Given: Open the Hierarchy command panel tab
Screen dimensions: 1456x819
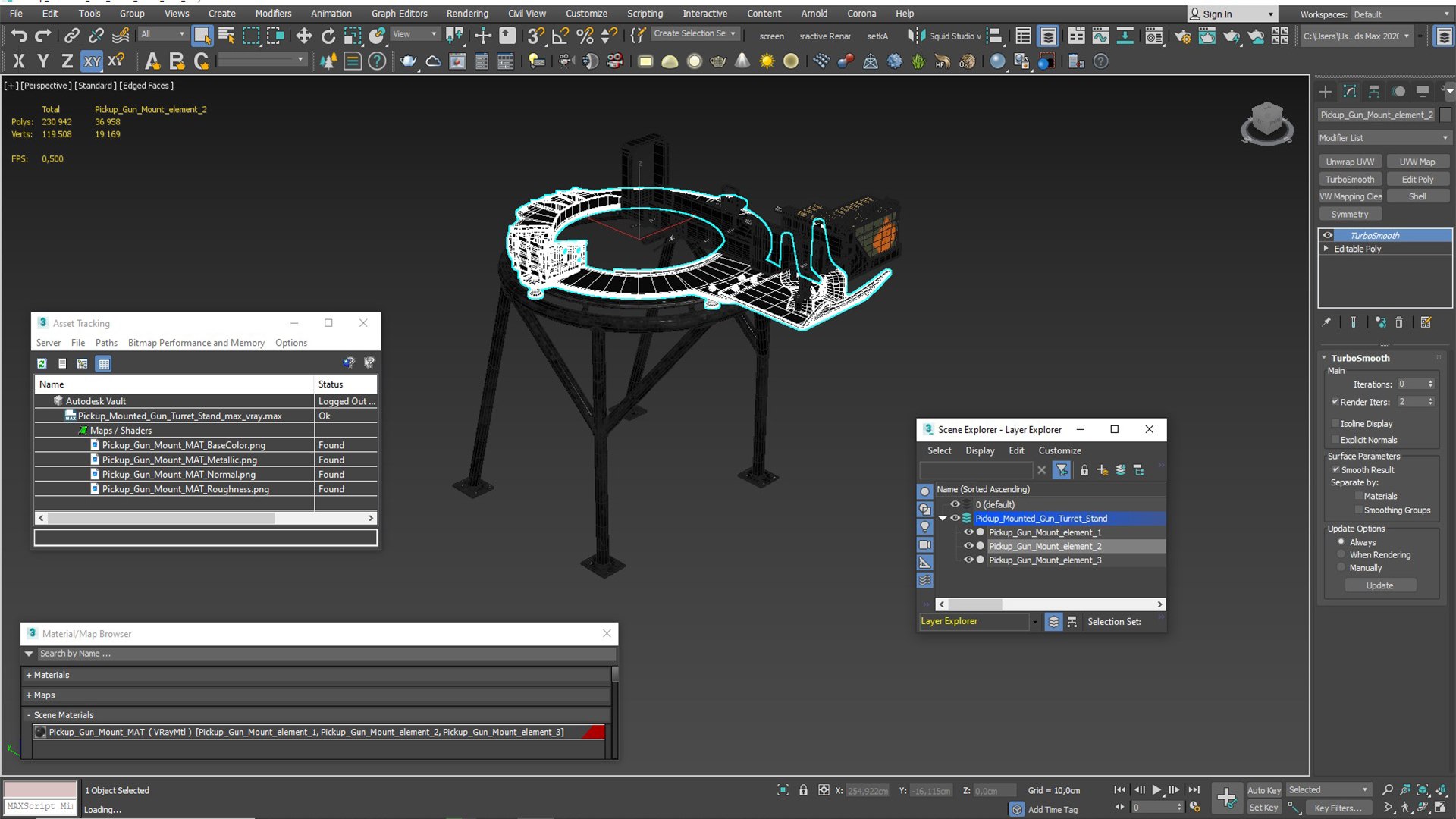Looking at the screenshot, I should [1373, 92].
